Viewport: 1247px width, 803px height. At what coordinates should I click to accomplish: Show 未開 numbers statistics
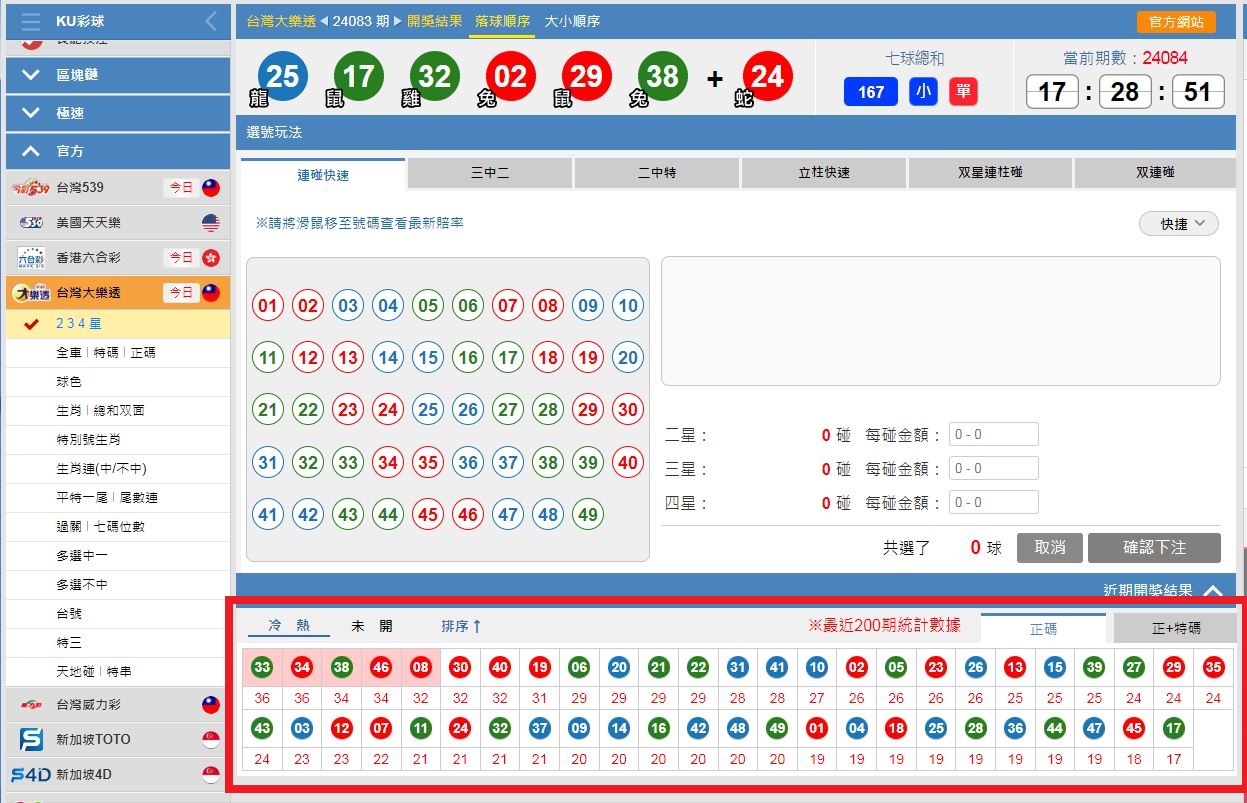pos(372,626)
